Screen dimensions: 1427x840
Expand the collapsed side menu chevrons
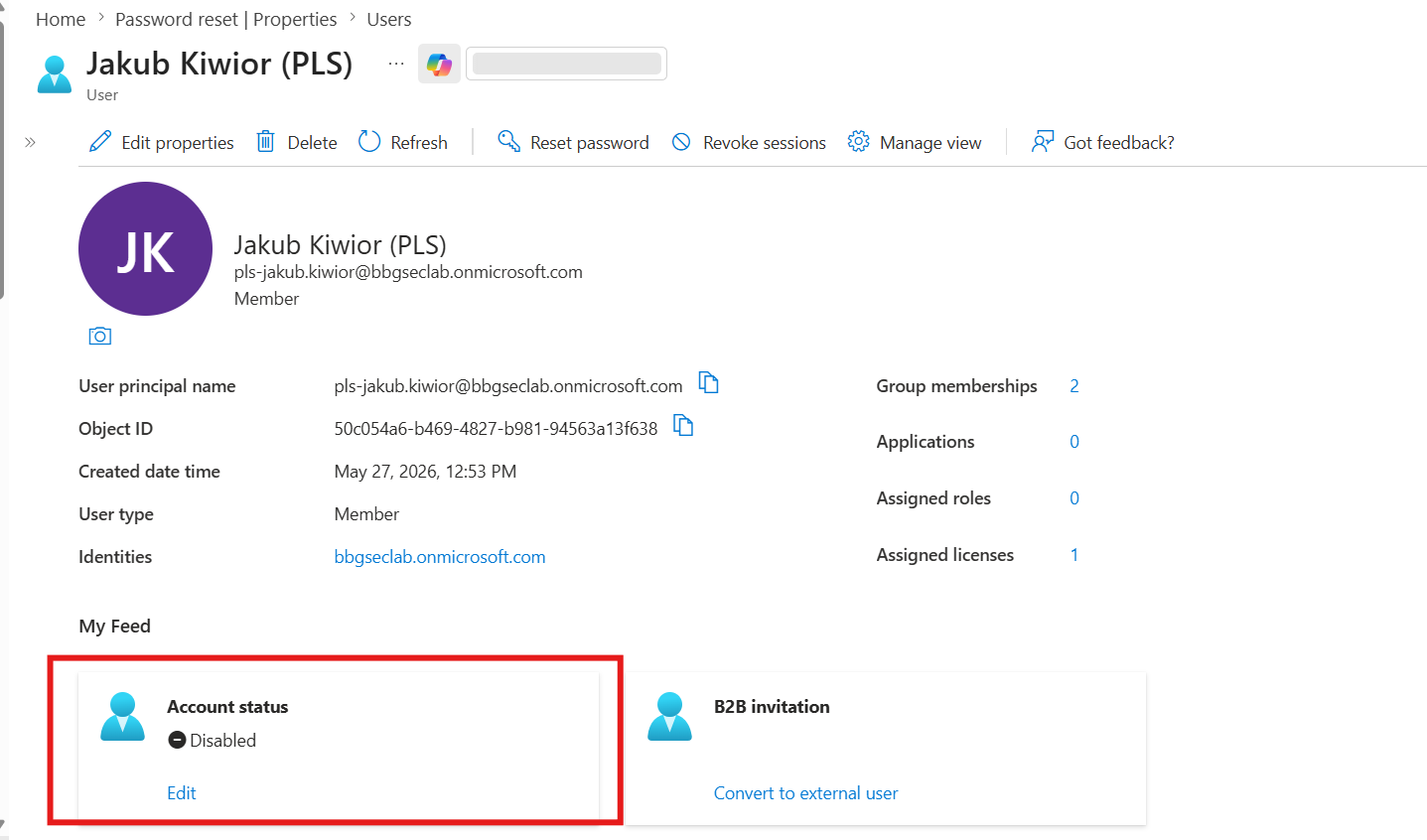[x=30, y=143]
